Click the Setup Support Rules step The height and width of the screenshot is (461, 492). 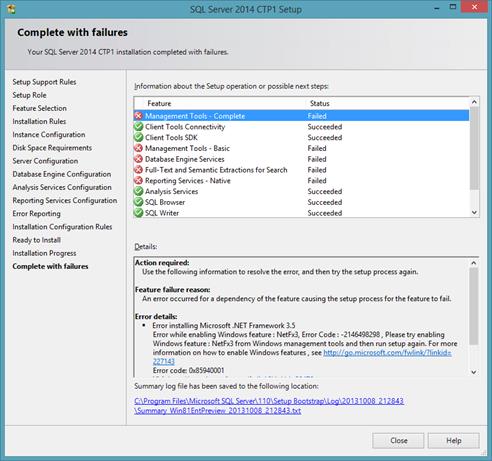(x=44, y=82)
